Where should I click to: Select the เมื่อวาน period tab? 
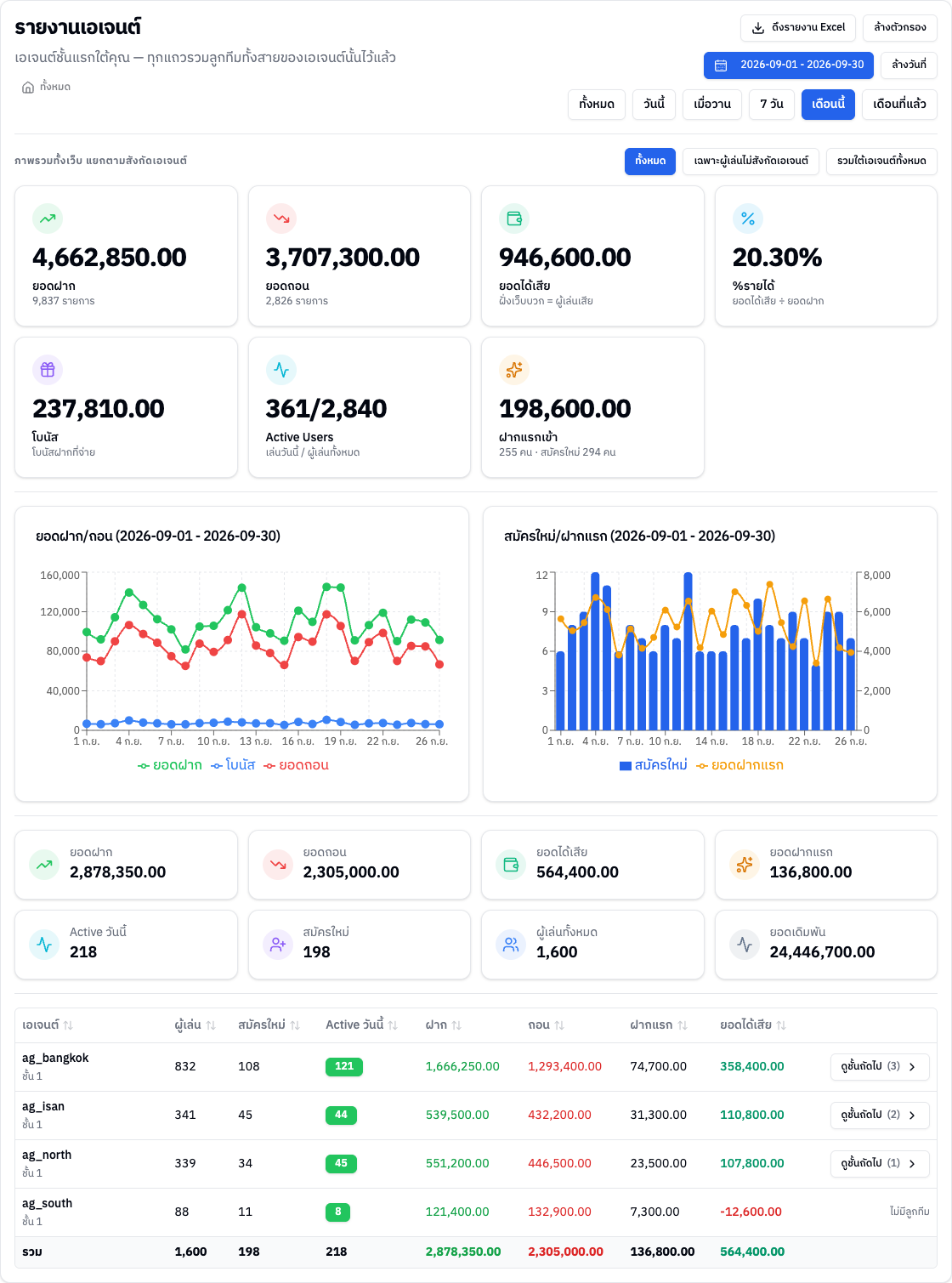click(x=712, y=105)
